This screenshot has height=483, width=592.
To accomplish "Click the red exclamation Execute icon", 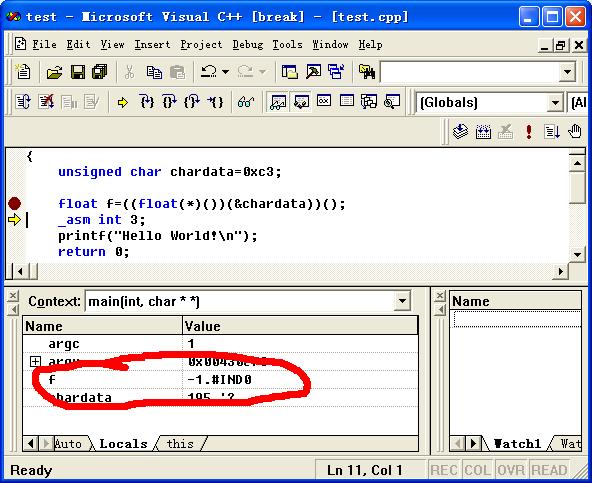I will [x=529, y=132].
